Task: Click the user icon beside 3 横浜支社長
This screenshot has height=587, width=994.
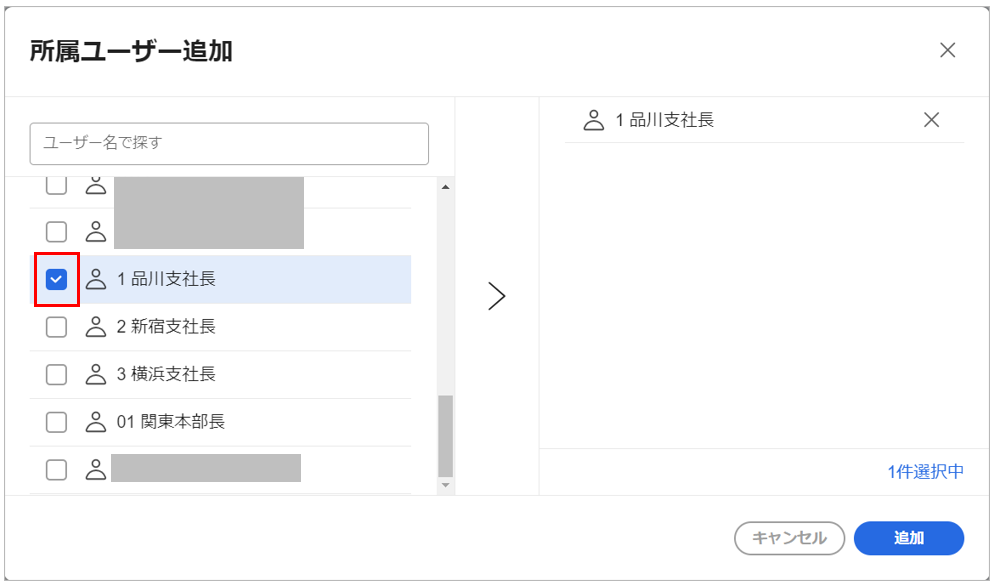Action: click(x=96, y=375)
